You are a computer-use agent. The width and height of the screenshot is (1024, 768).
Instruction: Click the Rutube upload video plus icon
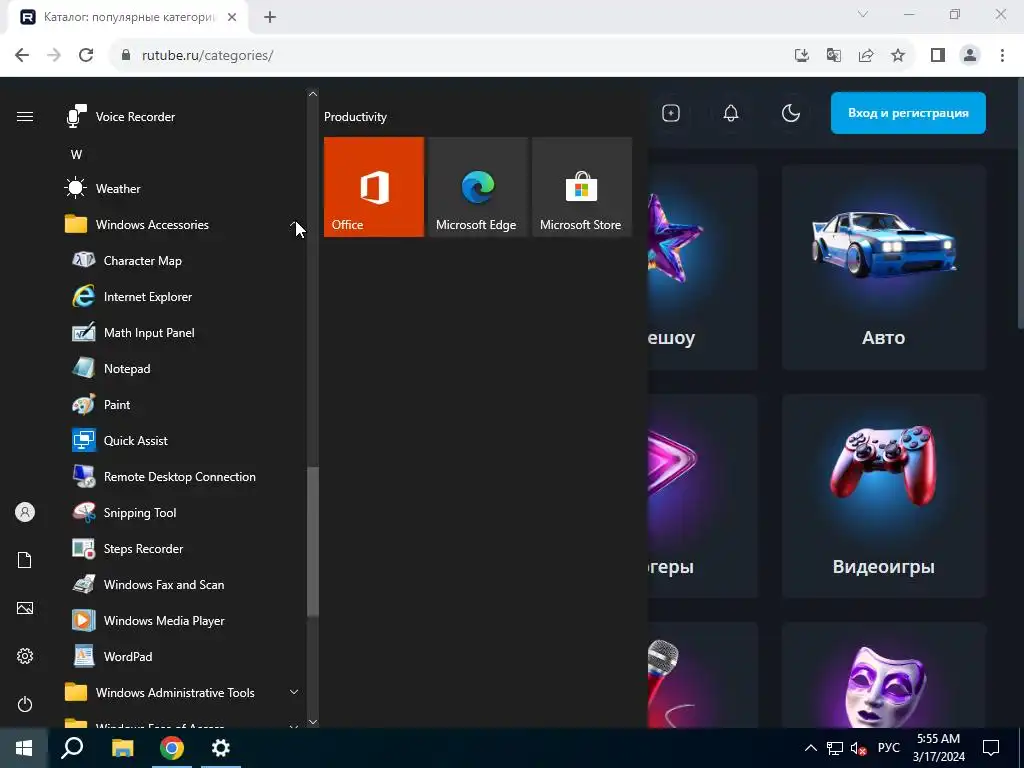coord(671,113)
